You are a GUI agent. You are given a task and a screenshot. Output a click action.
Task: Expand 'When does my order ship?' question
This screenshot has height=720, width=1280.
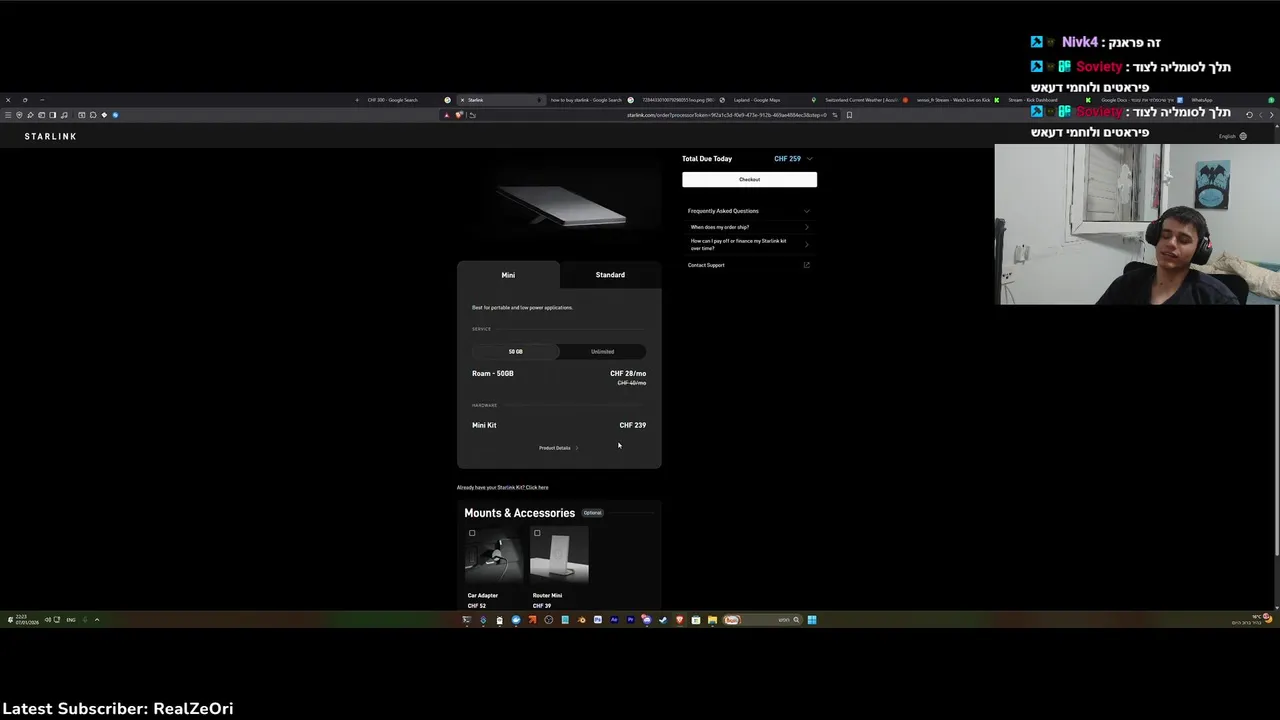tap(748, 227)
